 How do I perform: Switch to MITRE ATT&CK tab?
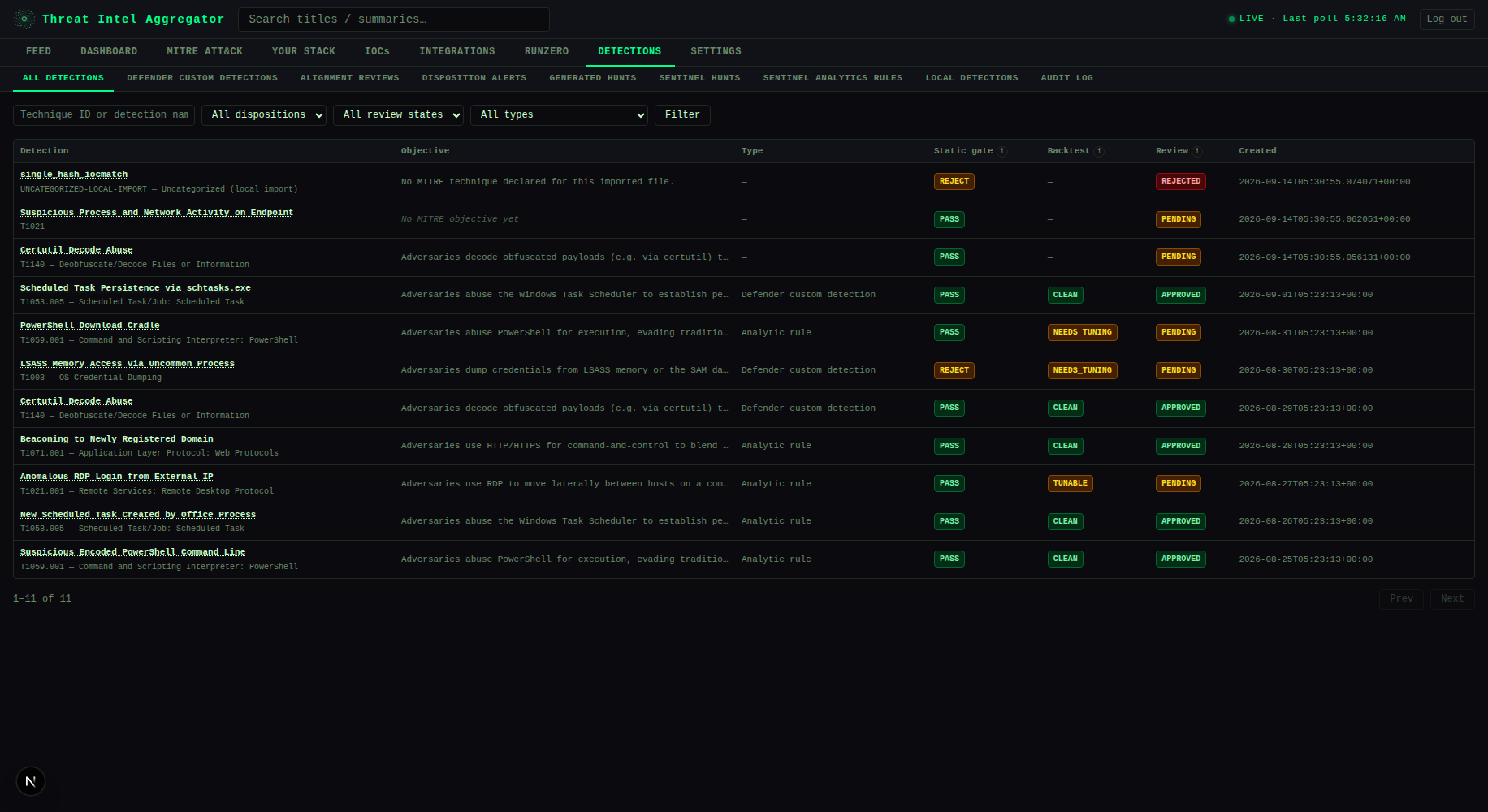[x=205, y=51]
